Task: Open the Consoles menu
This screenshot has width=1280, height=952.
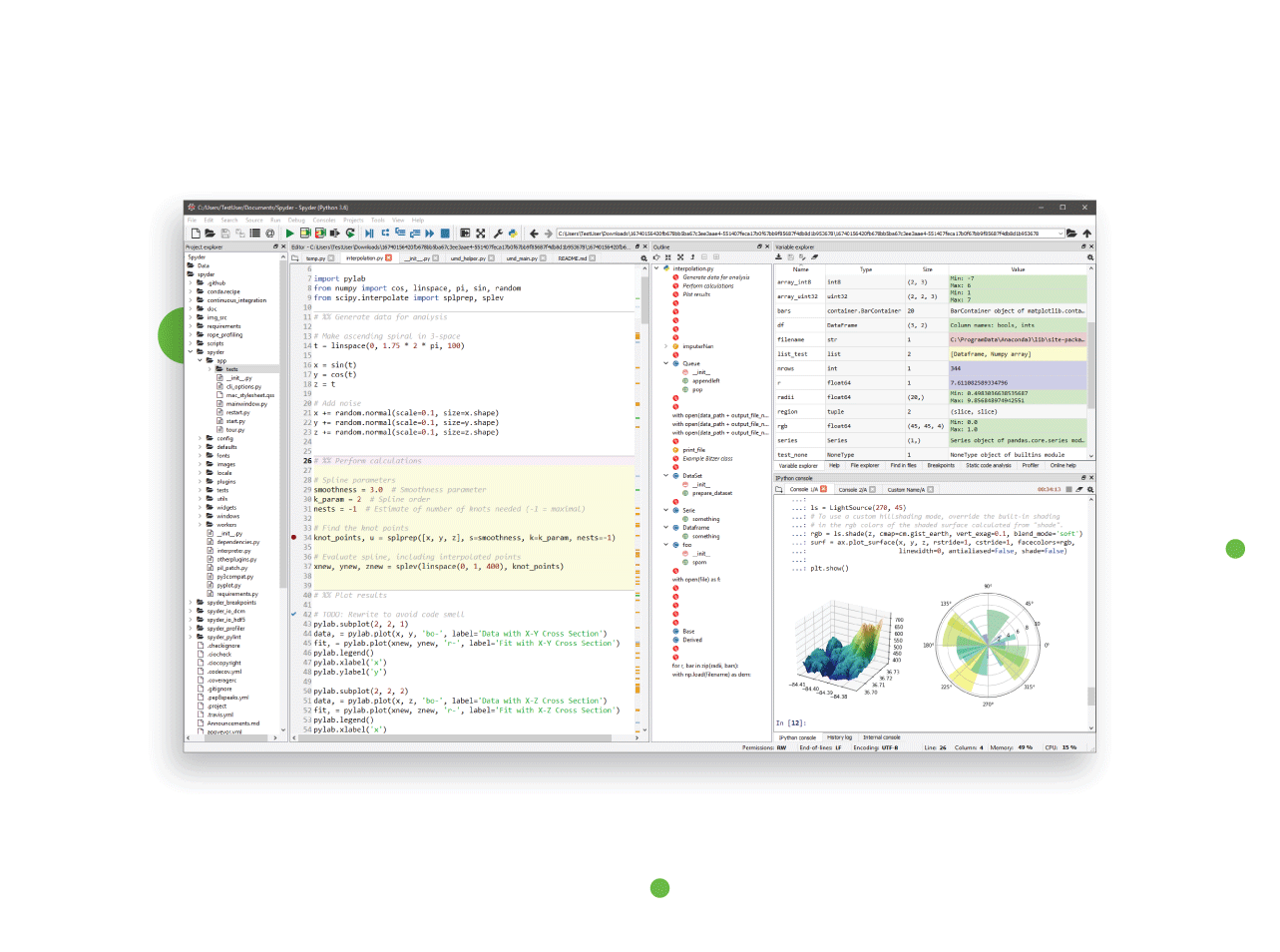Action: coord(324,220)
